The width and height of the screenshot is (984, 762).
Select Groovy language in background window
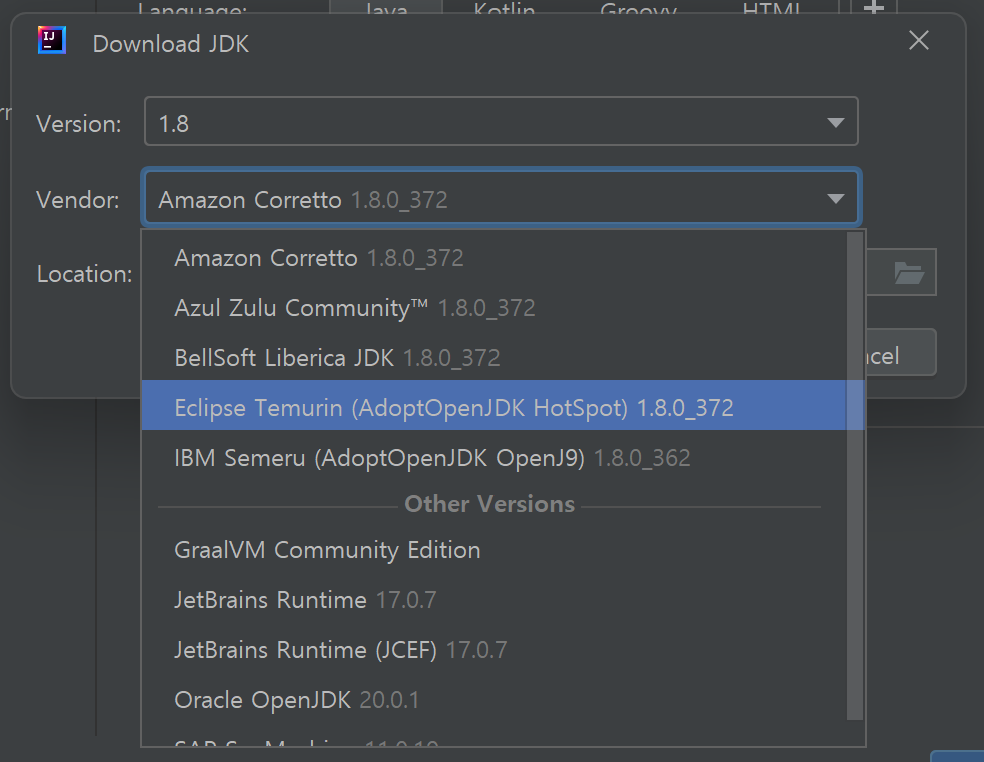pos(638,8)
